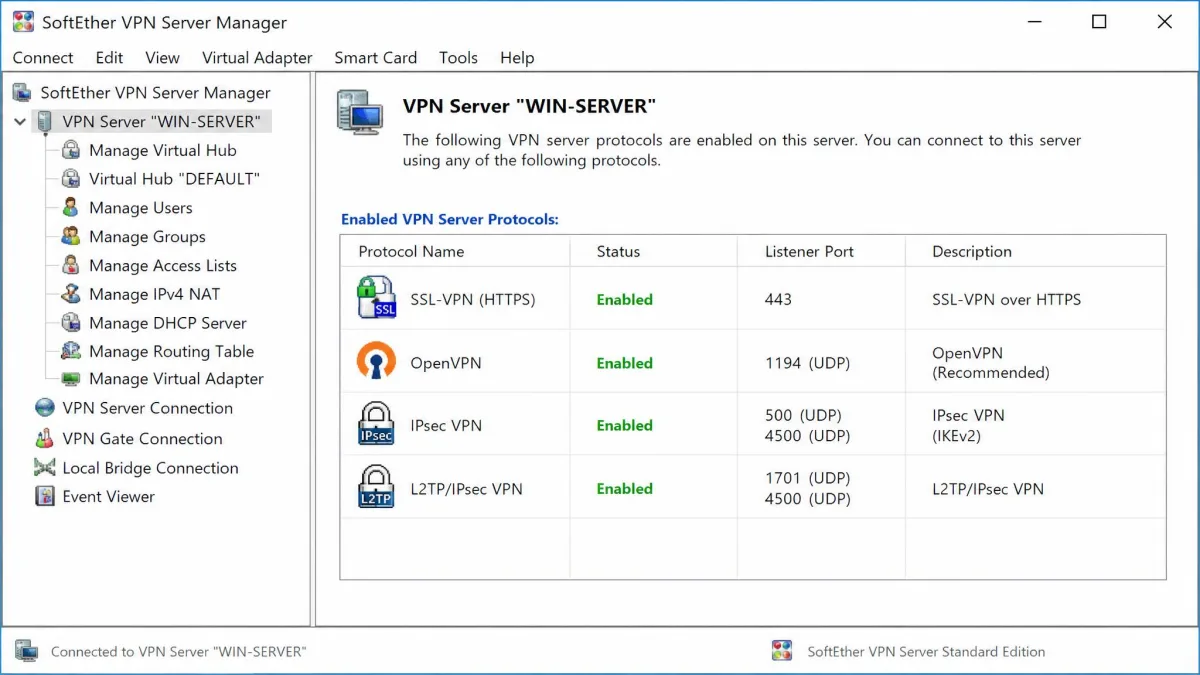Click the Manage Groups people icon
The image size is (1200, 675).
[x=70, y=237]
